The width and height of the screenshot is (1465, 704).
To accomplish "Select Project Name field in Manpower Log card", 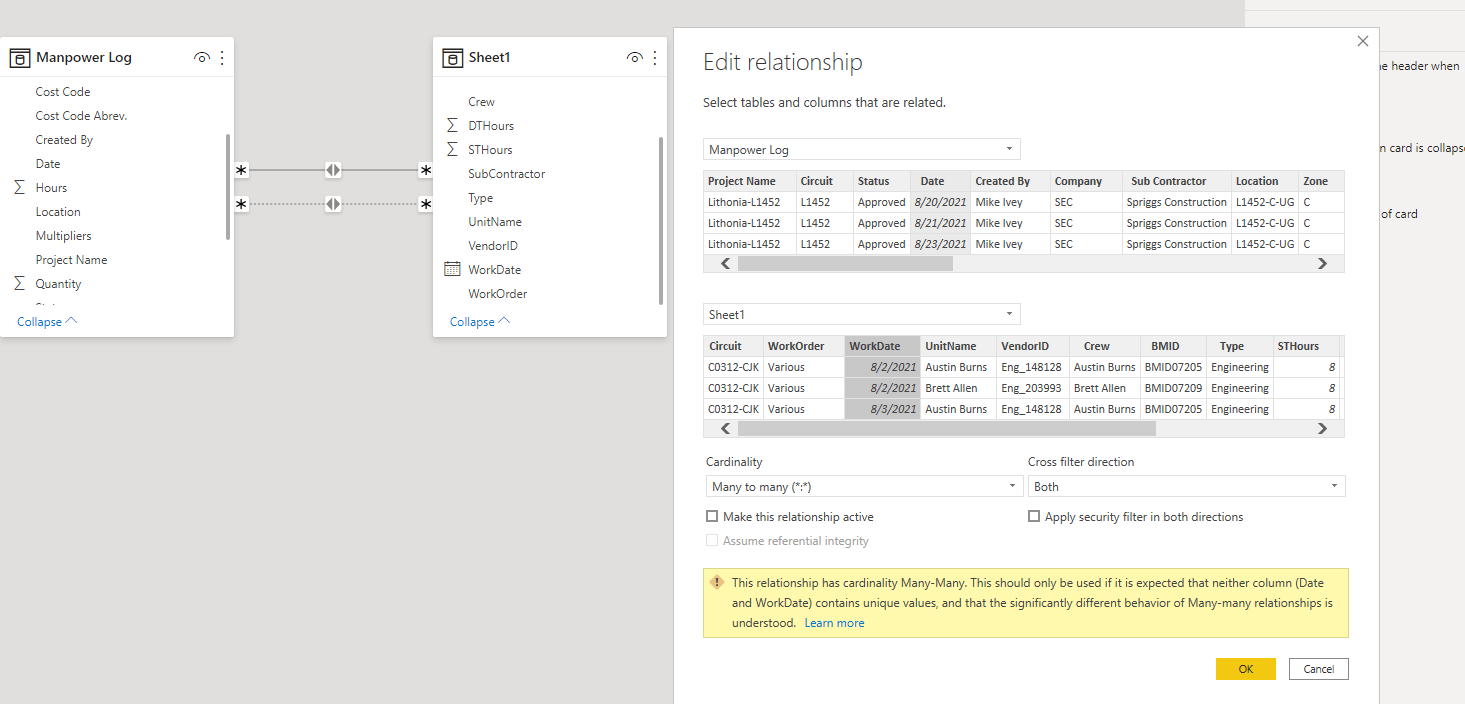I will click(71, 260).
